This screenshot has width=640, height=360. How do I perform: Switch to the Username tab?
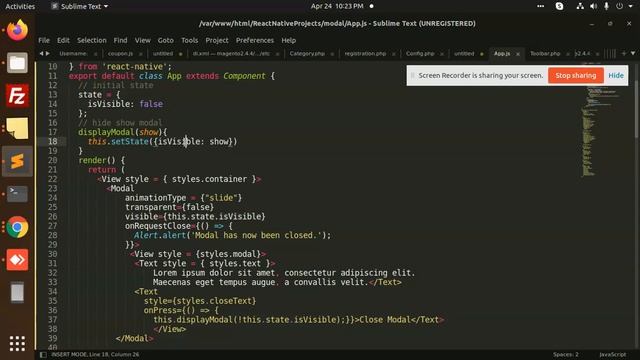coord(73,53)
